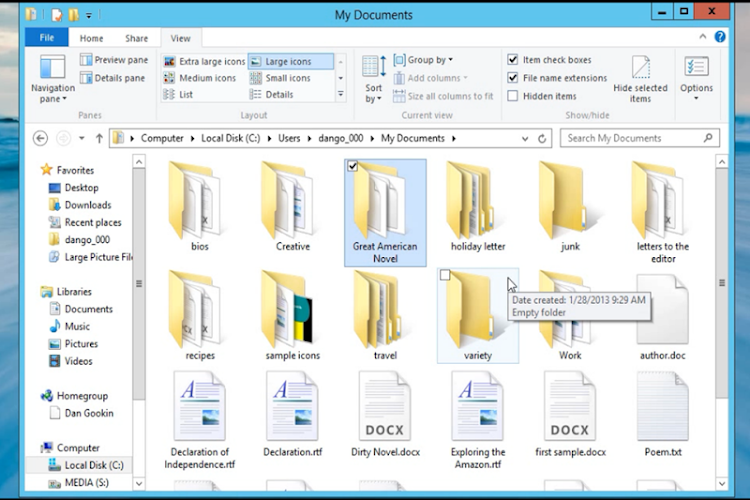Choose Large icons layout
The image size is (750, 500).
(x=290, y=61)
